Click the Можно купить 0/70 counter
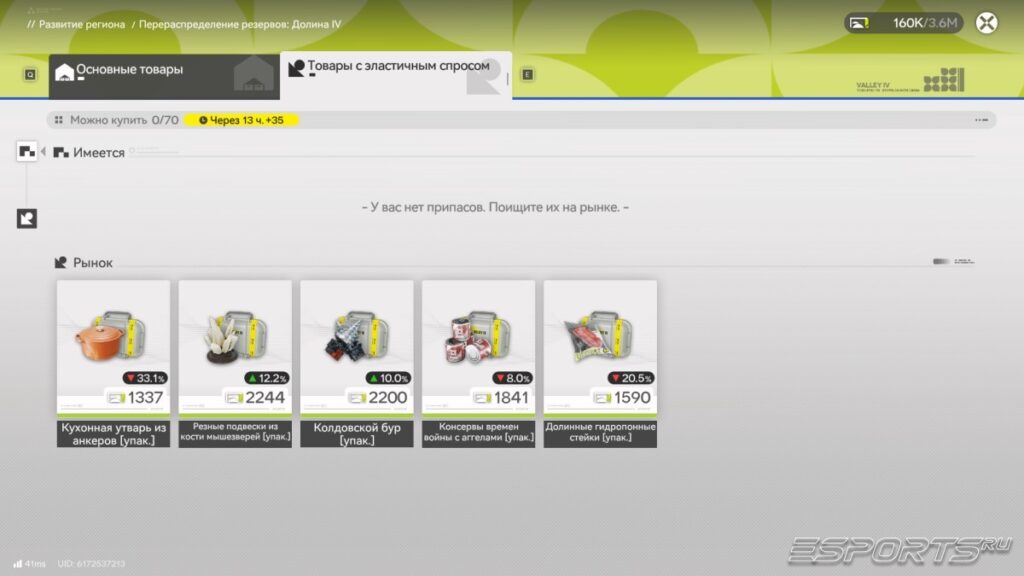 [116, 120]
